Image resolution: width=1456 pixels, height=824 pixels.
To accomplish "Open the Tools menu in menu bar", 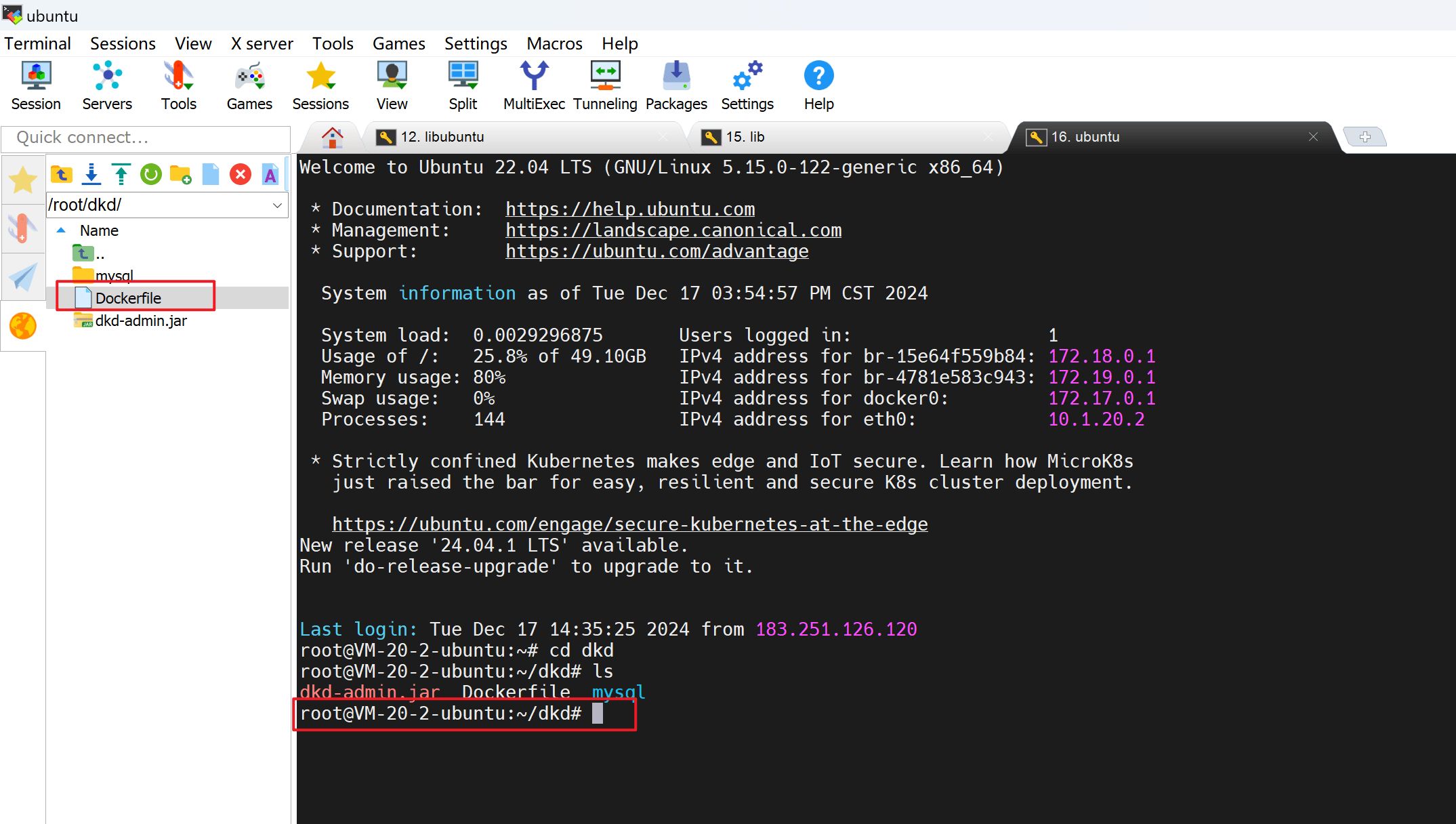I will (333, 43).
